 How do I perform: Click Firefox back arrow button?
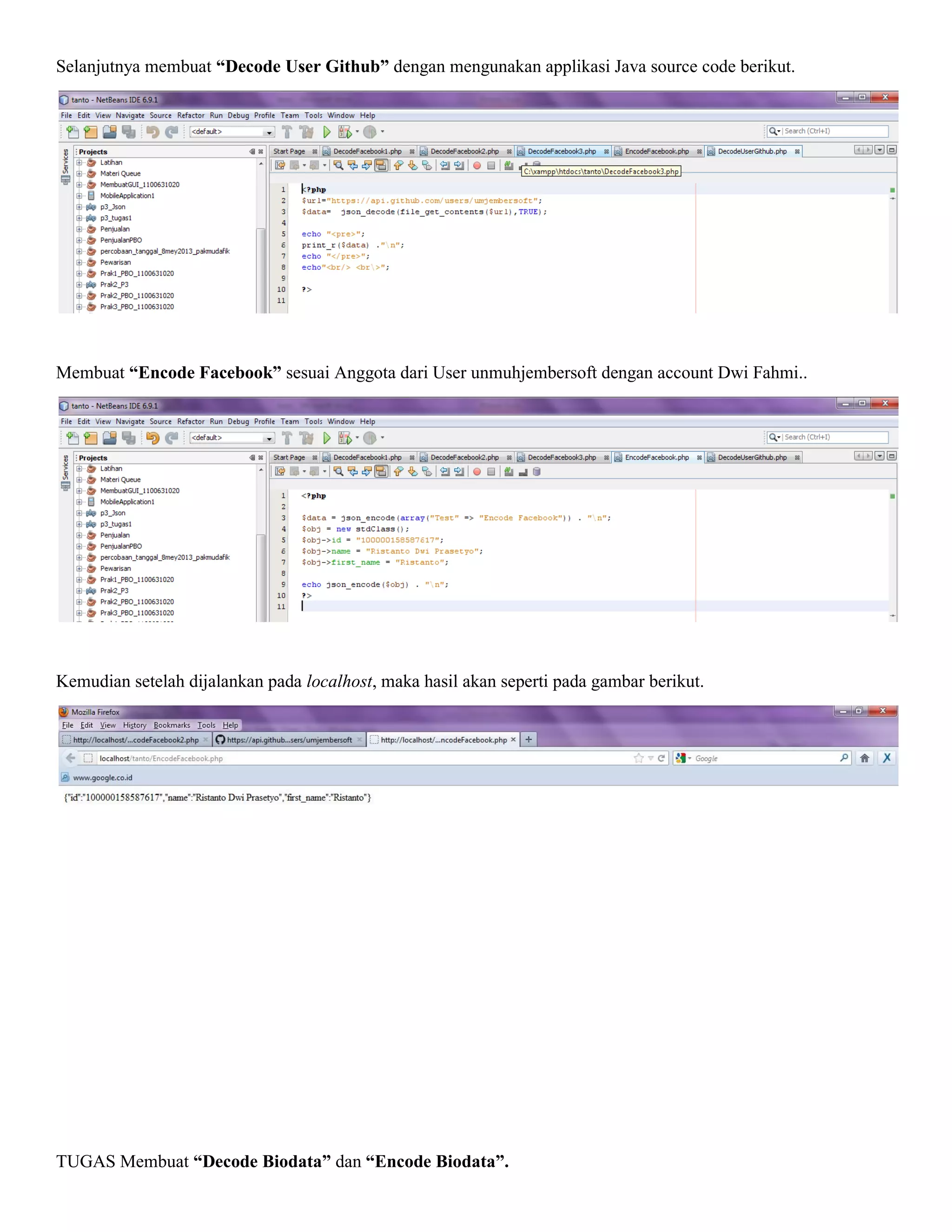(71, 758)
